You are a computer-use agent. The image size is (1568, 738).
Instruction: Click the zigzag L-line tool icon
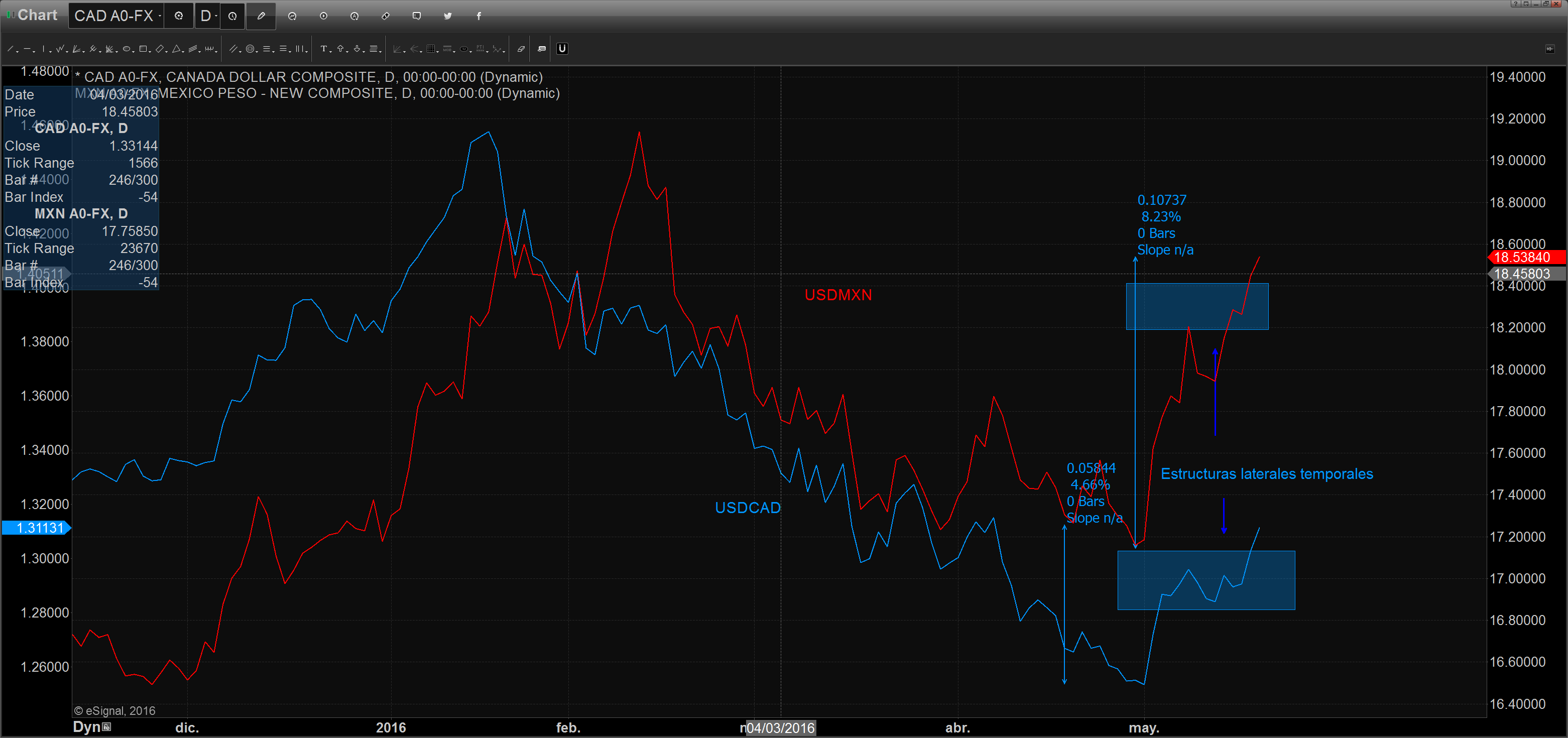coord(497,49)
